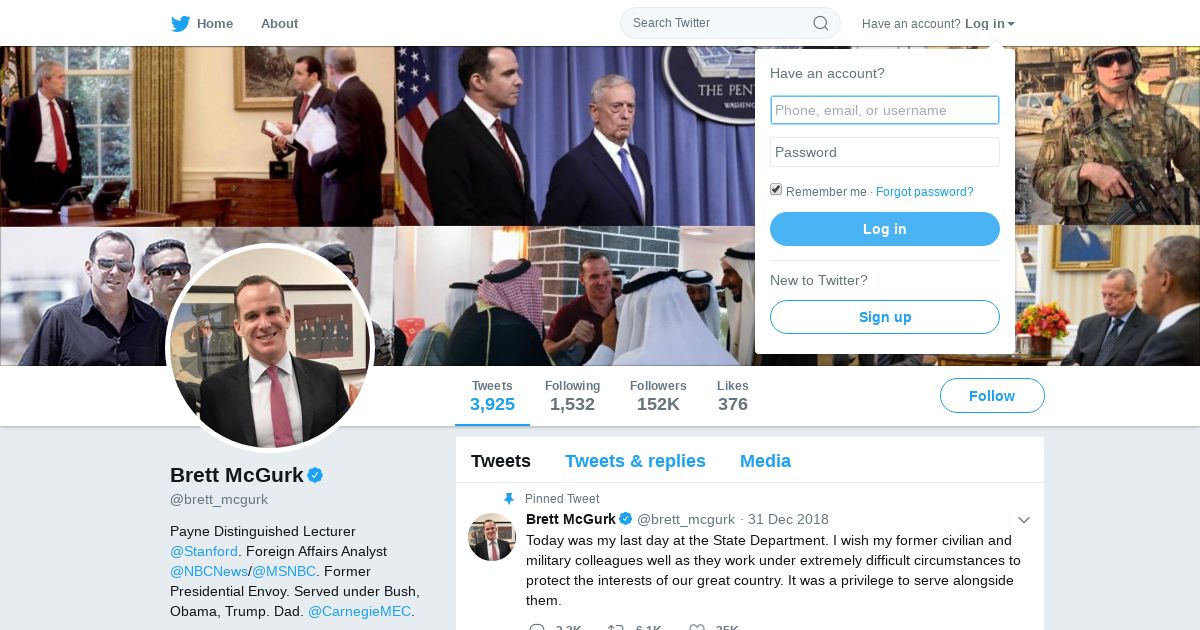Click the pinned tweet pin icon
This screenshot has height=630, width=1200.
(x=509, y=498)
